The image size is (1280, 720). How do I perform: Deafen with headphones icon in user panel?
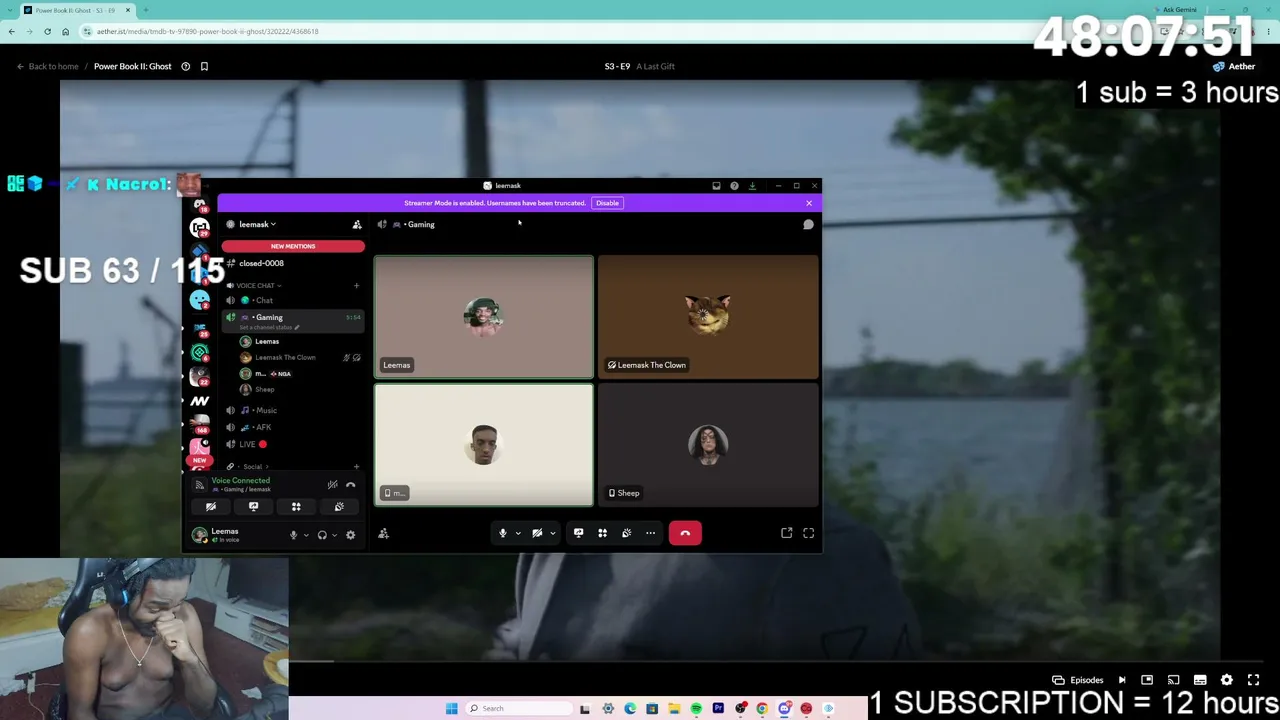322,535
